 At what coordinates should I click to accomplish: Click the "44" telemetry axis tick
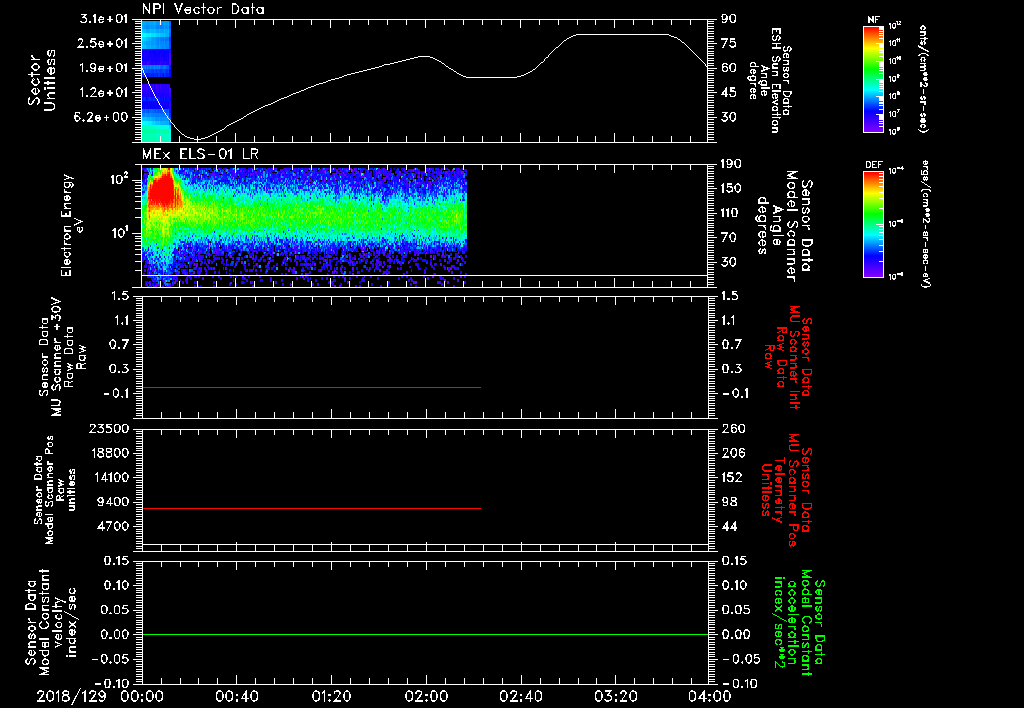click(729, 526)
